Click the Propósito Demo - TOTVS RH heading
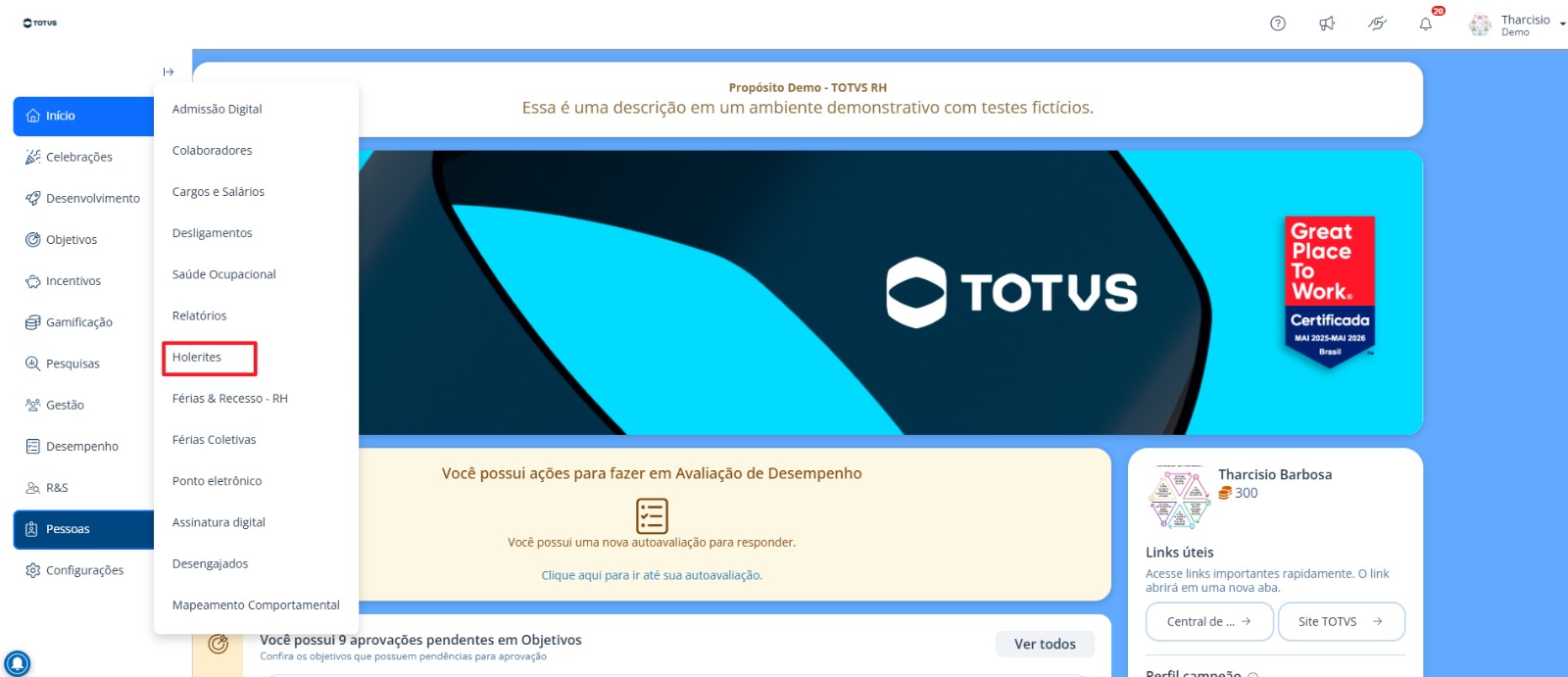 pyautogui.click(x=808, y=87)
